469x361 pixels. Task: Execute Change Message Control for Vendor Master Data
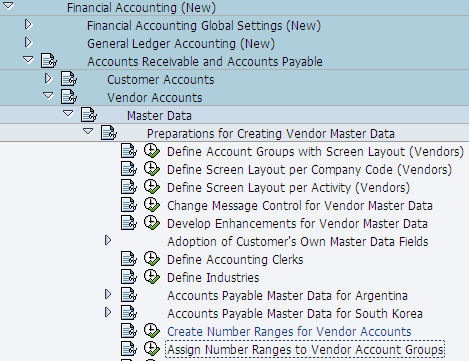(152, 205)
